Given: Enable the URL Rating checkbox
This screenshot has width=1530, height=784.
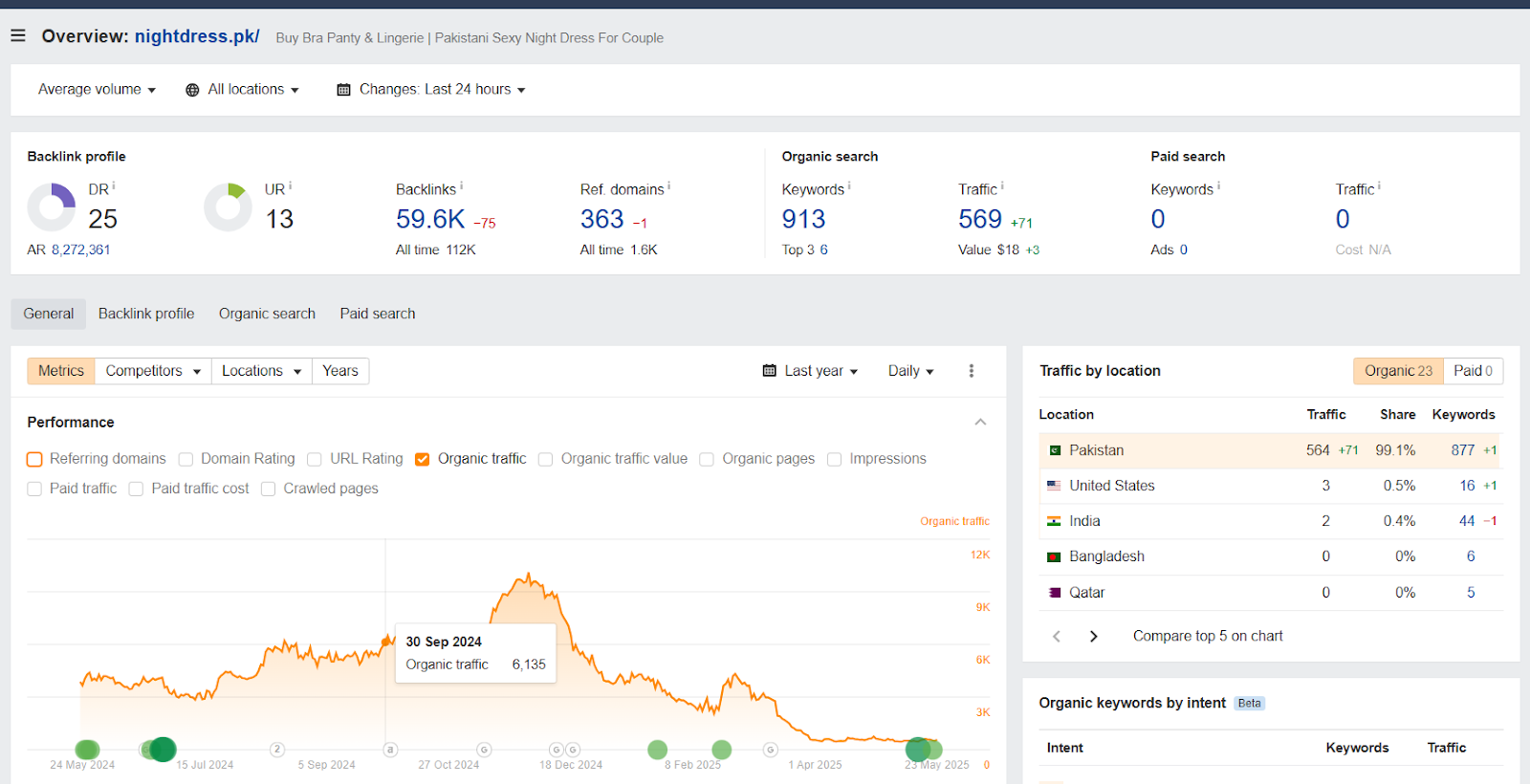Looking at the screenshot, I should (315, 459).
